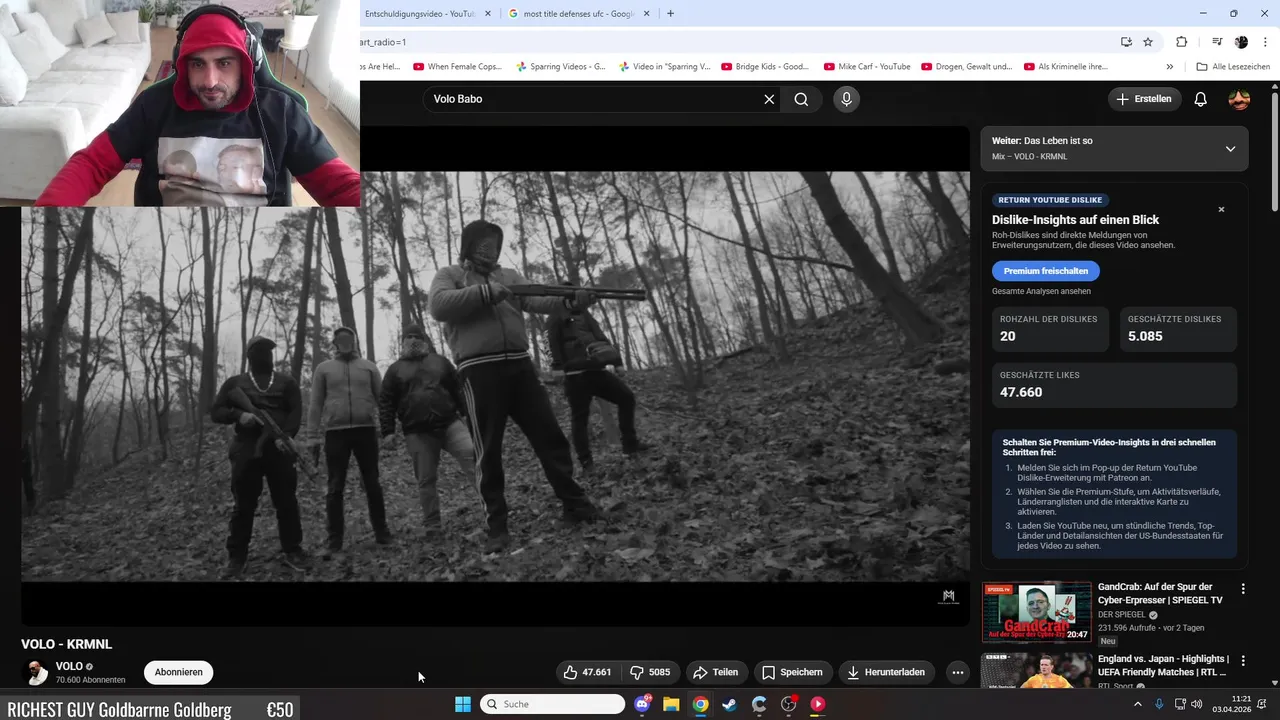
Task: Subscribe with the Abonnieren button
Action: pyautogui.click(x=178, y=672)
